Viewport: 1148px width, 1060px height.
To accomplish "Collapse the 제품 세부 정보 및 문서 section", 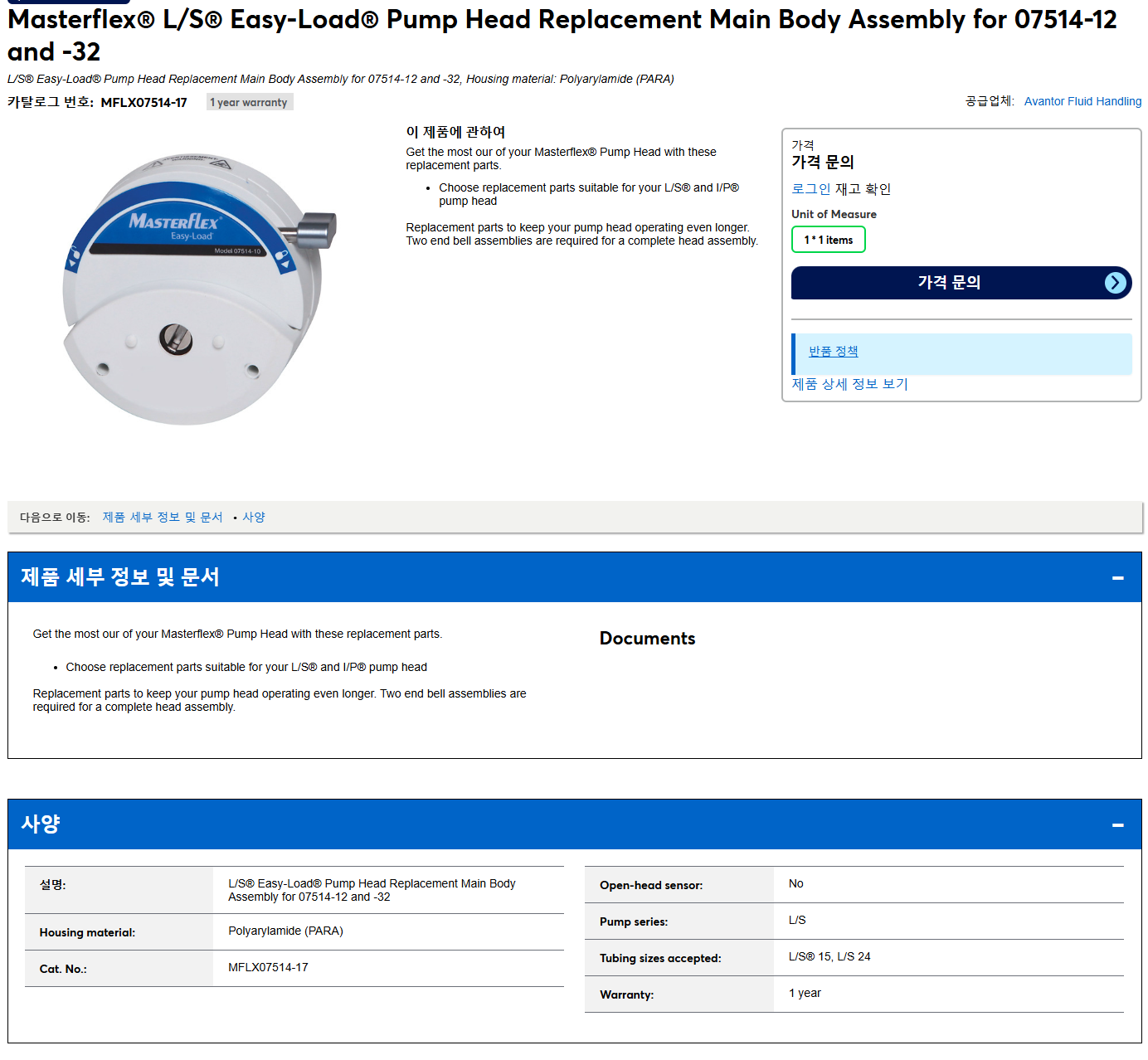I will coord(1117,578).
